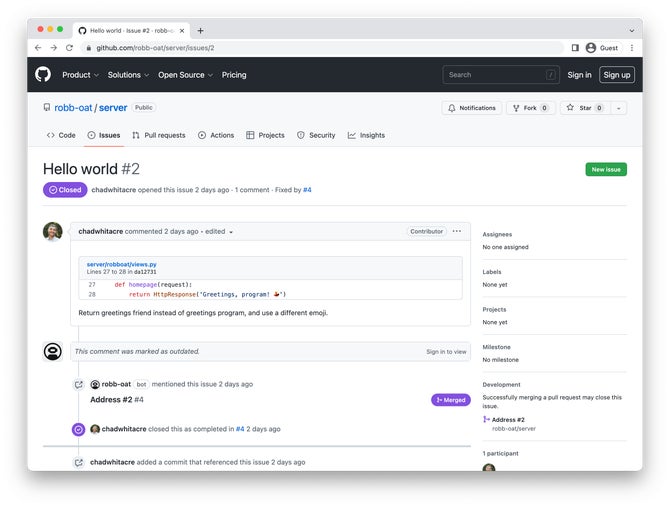Focus the GitHub search box
This screenshot has height=507, width=670.
coord(501,75)
